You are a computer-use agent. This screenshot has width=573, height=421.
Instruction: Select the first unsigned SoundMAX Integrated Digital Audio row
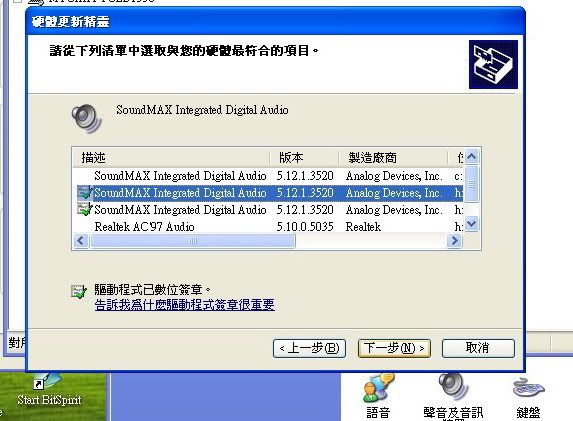(x=269, y=176)
